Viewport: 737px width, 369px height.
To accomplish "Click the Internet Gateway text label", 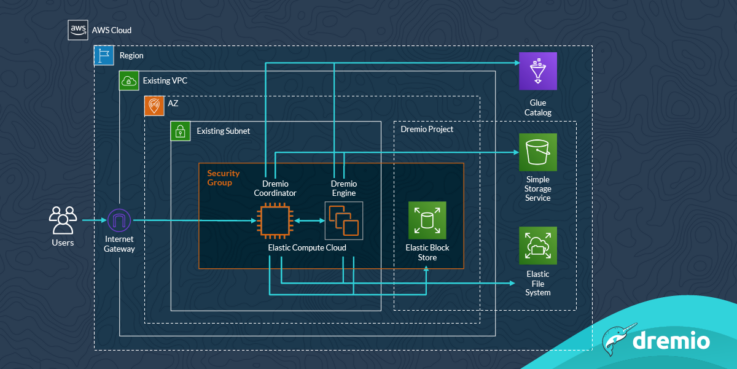I will pos(119,244).
